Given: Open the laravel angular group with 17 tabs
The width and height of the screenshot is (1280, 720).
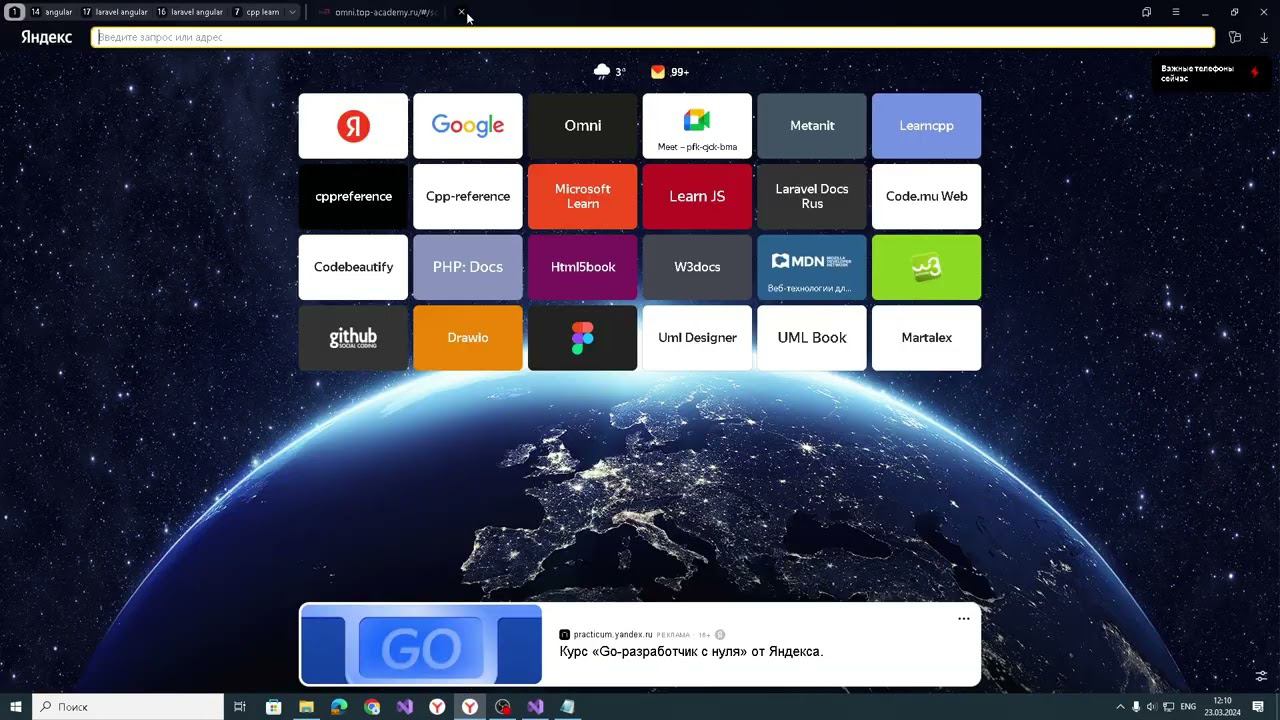Looking at the screenshot, I should tap(115, 12).
